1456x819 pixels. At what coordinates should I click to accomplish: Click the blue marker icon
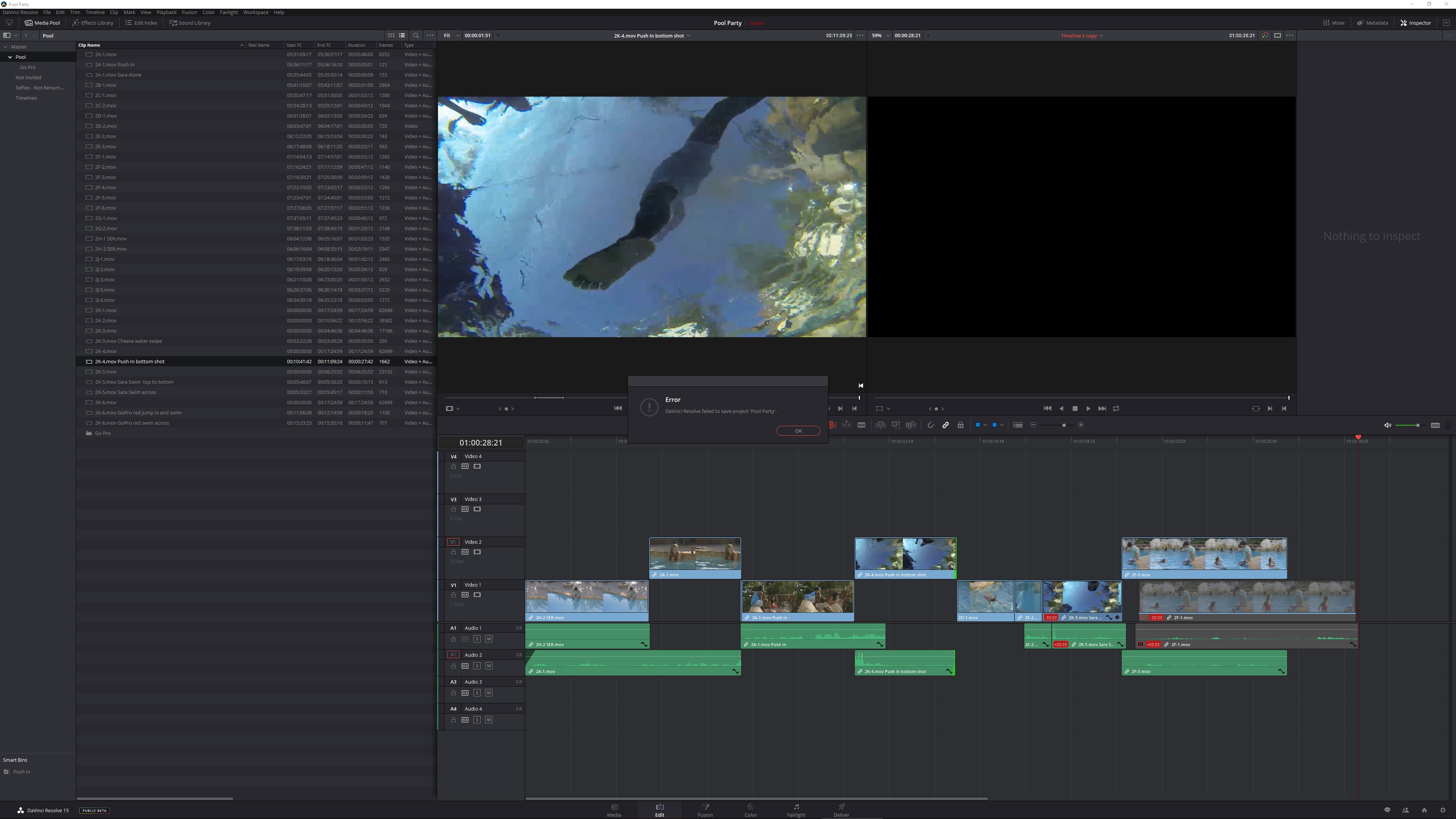click(x=994, y=425)
